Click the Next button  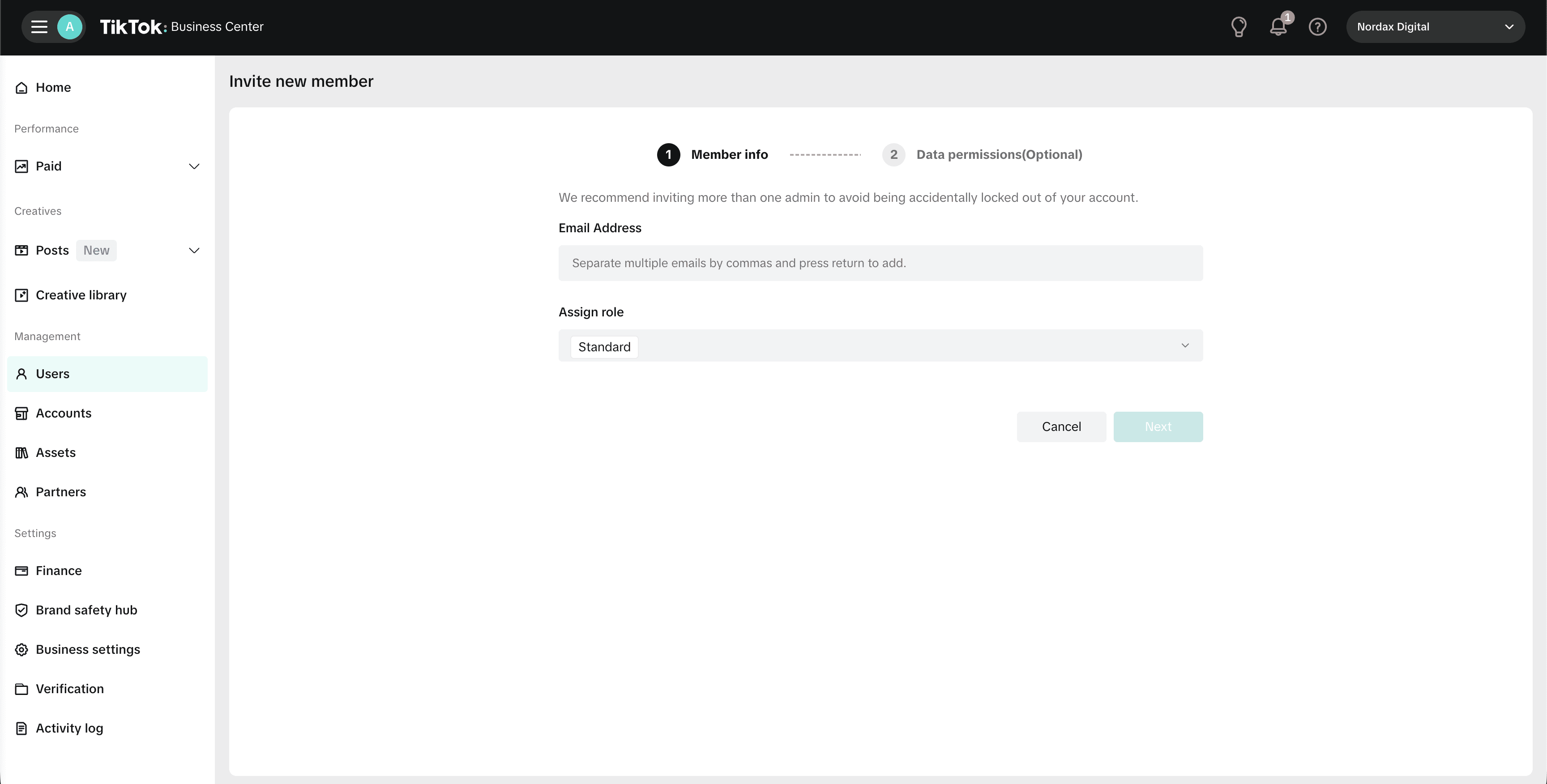(1158, 426)
